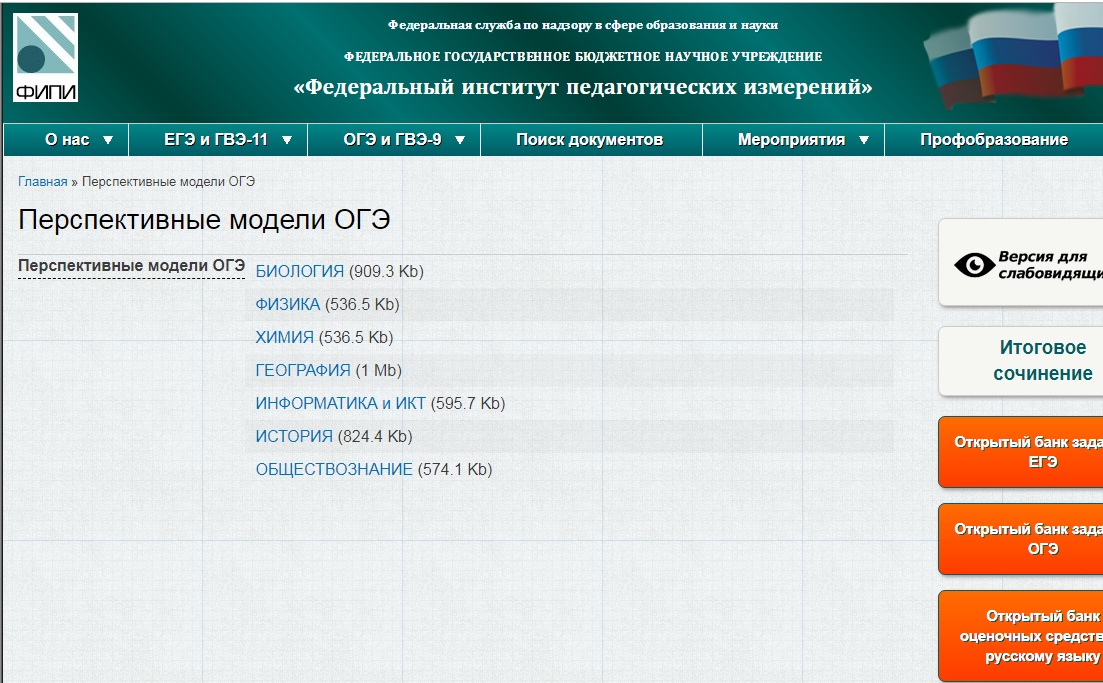1103x683 pixels.
Task: Open Версия для слабовидящих button
Action: pyautogui.click(x=1021, y=262)
